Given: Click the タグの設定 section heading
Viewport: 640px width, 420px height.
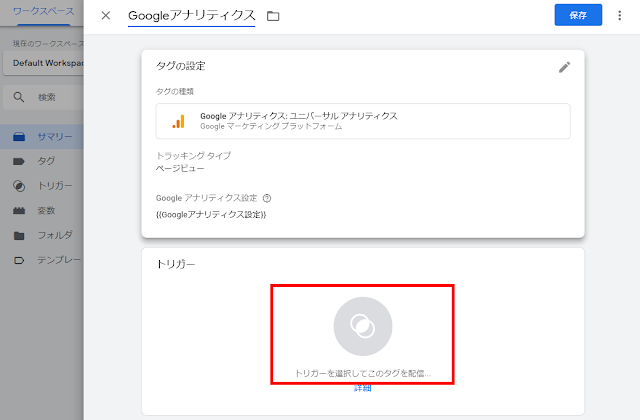Looking at the screenshot, I should [180, 66].
